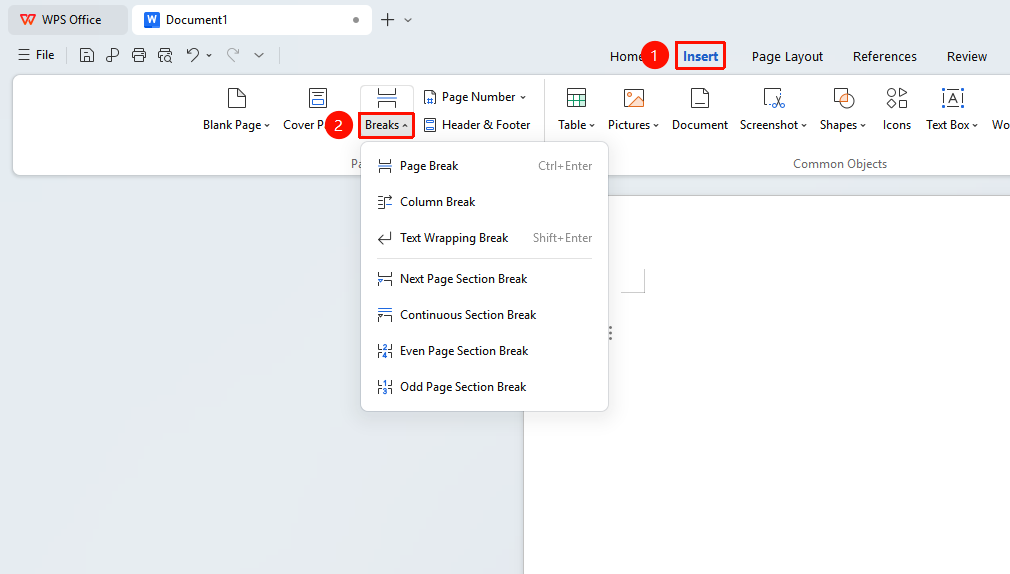Click the Text Box icon

point(953,98)
